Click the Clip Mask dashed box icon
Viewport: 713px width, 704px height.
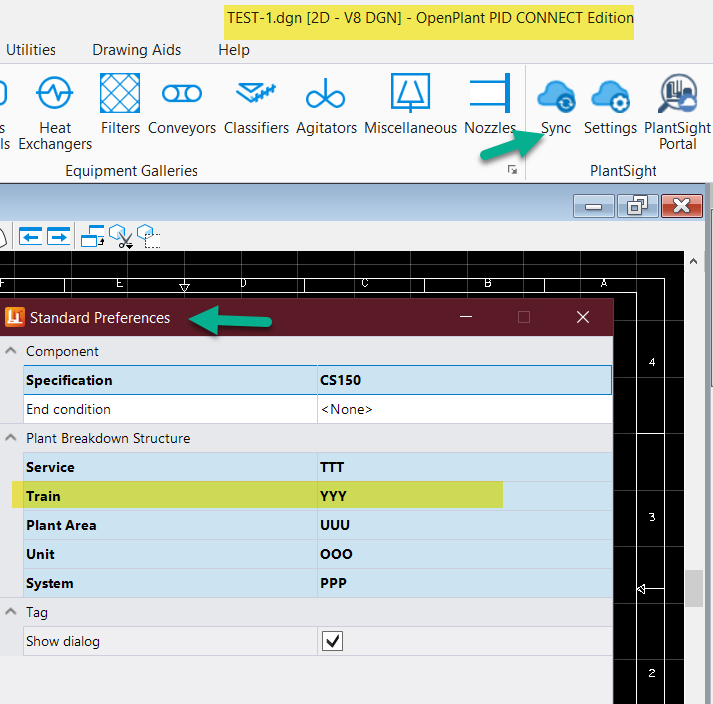point(149,236)
